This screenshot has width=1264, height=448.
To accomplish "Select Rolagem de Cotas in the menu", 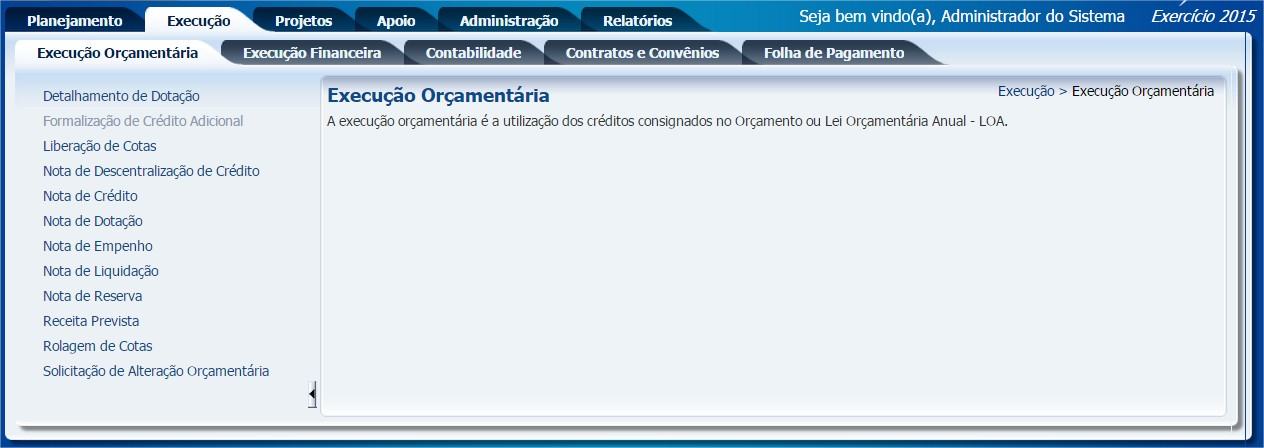I will tap(97, 346).
